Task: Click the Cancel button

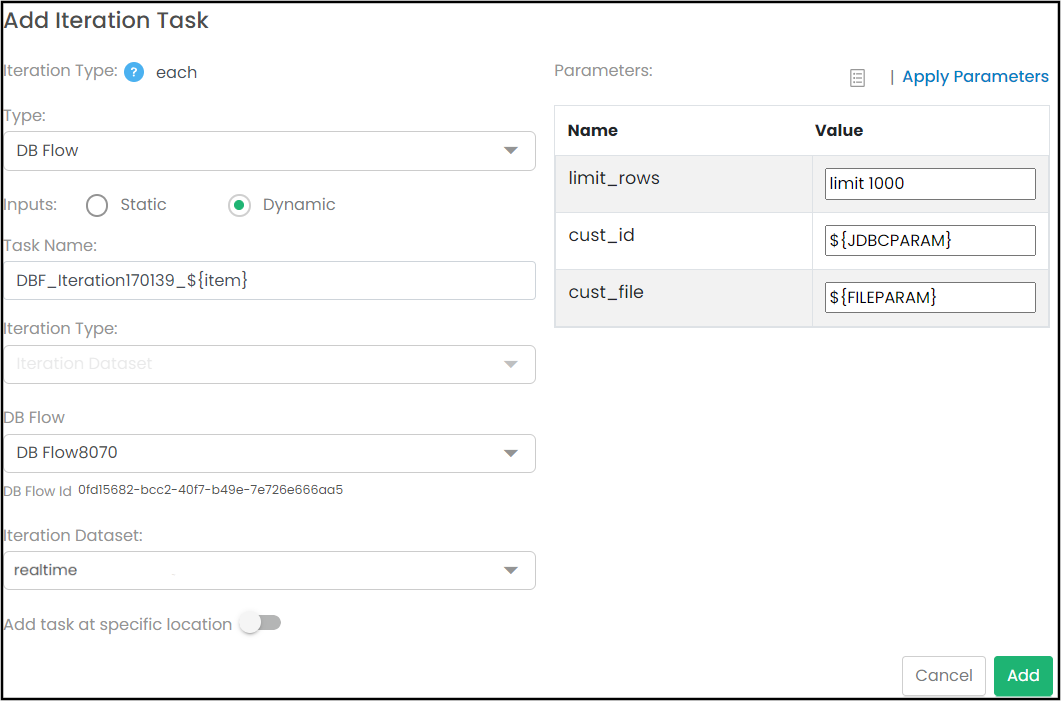Action: (944, 675)
